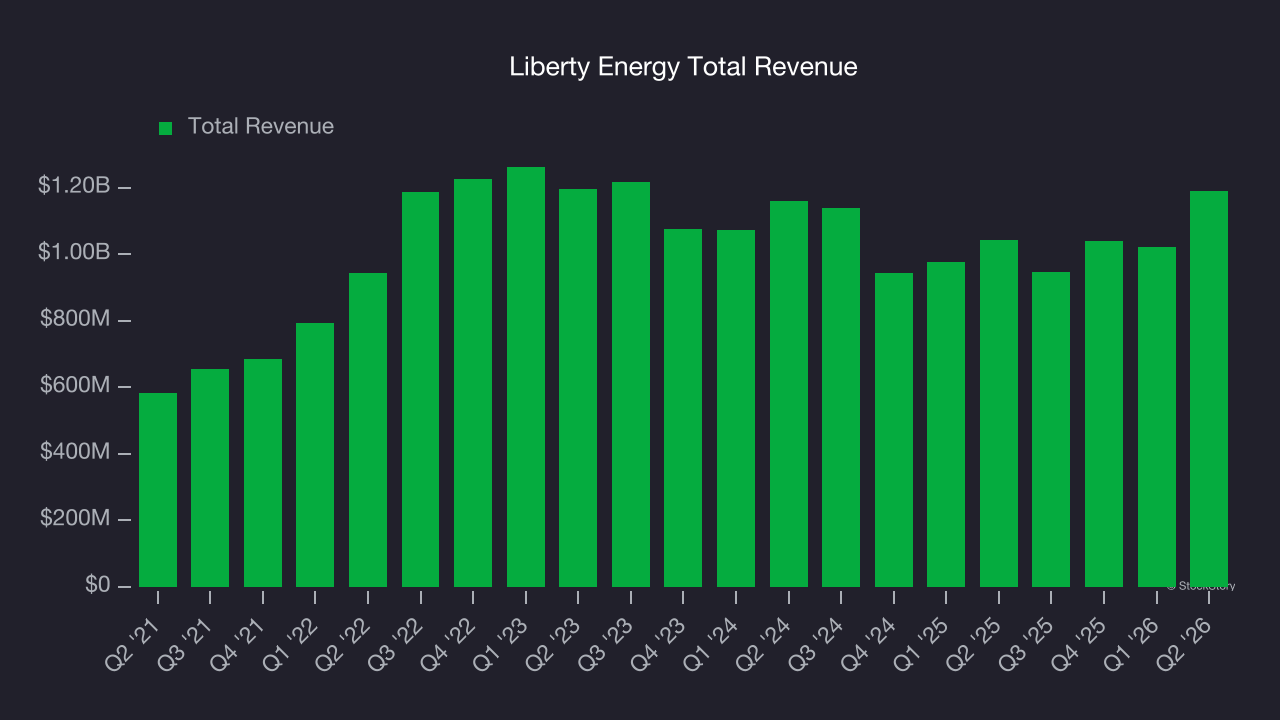Click the green Total Revenue legend swatch
1280x720 pixels.
pyautogui.click(x=166, y=128)
